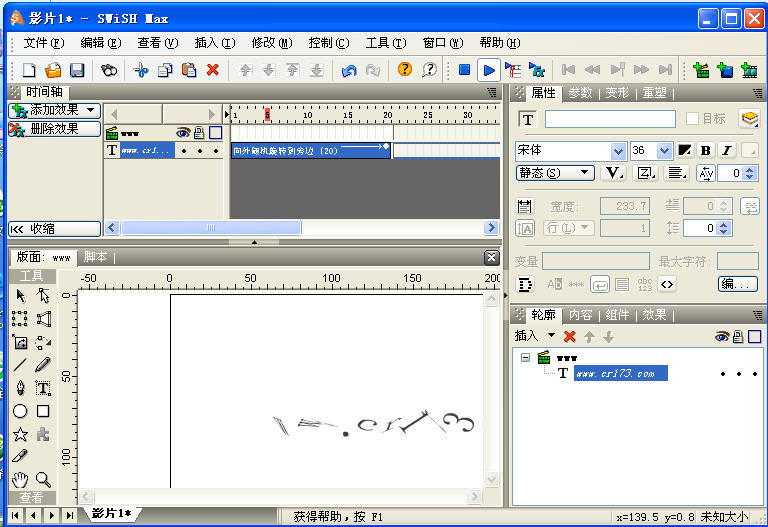Click the 收缩 button in timeline
Image resolution: width=768 pixels, height=527 pixels.
tap(54, 229)
